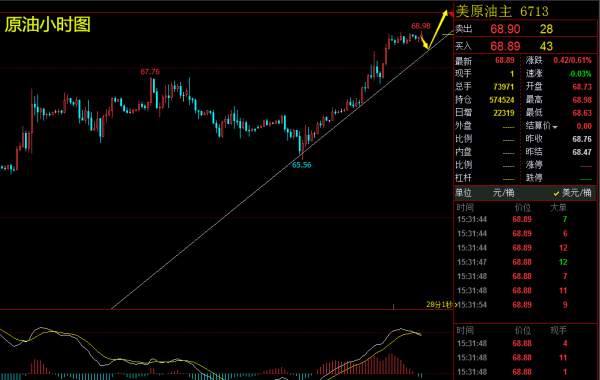Click the MACD indicator pane below the chart

click(226, 345)
